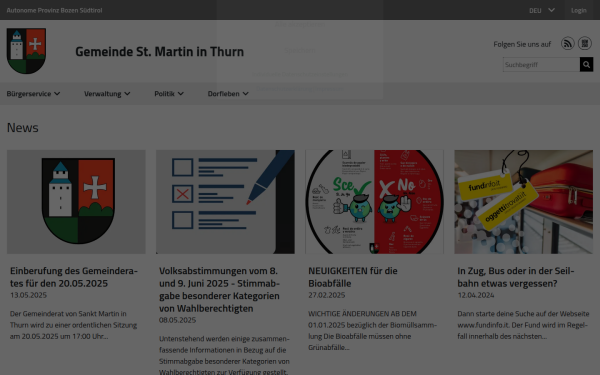This screenshot has height=375, width=600.
Task: Click snippet starting Untenstehend werden einige
Action: click(x=224, y=355)
